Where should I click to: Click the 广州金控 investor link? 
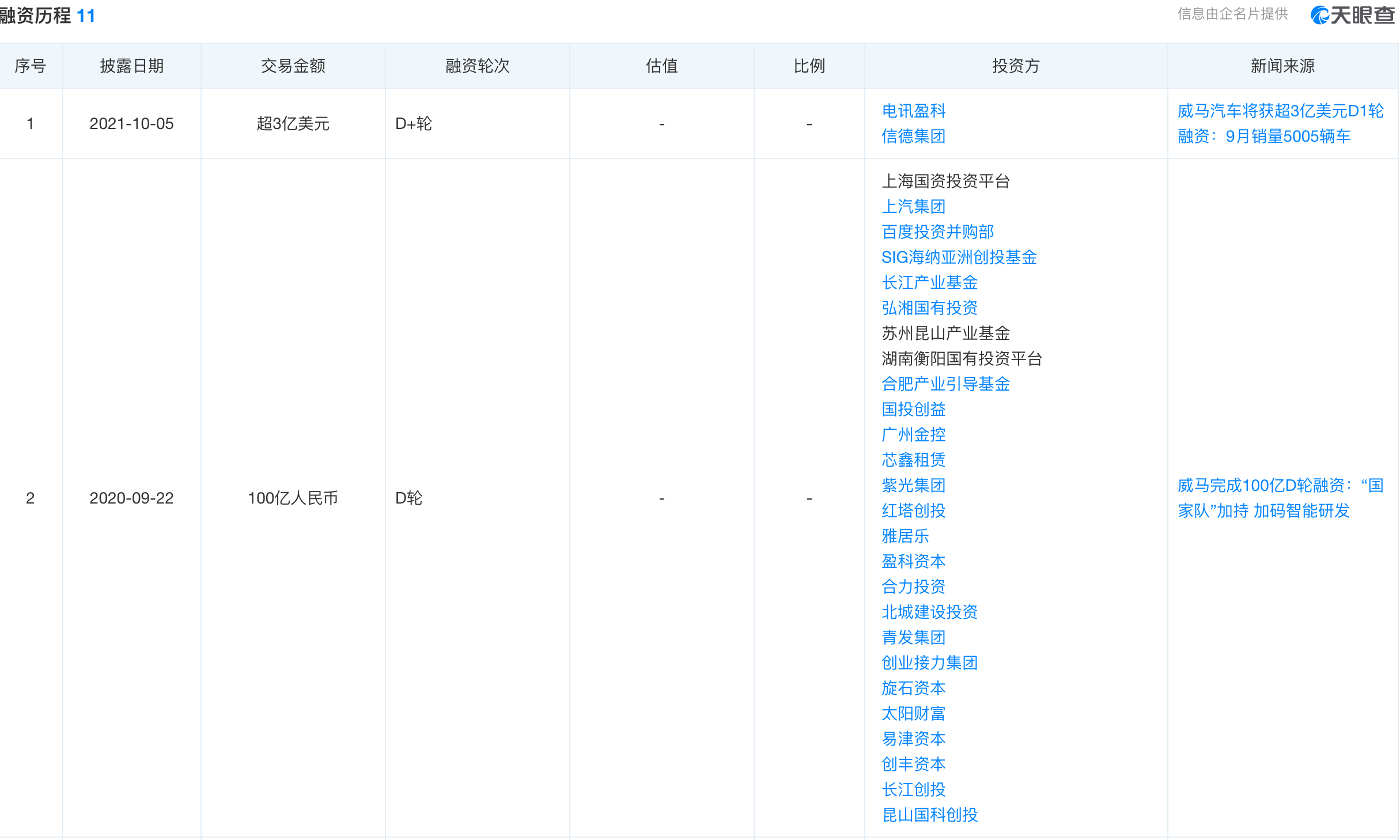click(x=913, y=434)
